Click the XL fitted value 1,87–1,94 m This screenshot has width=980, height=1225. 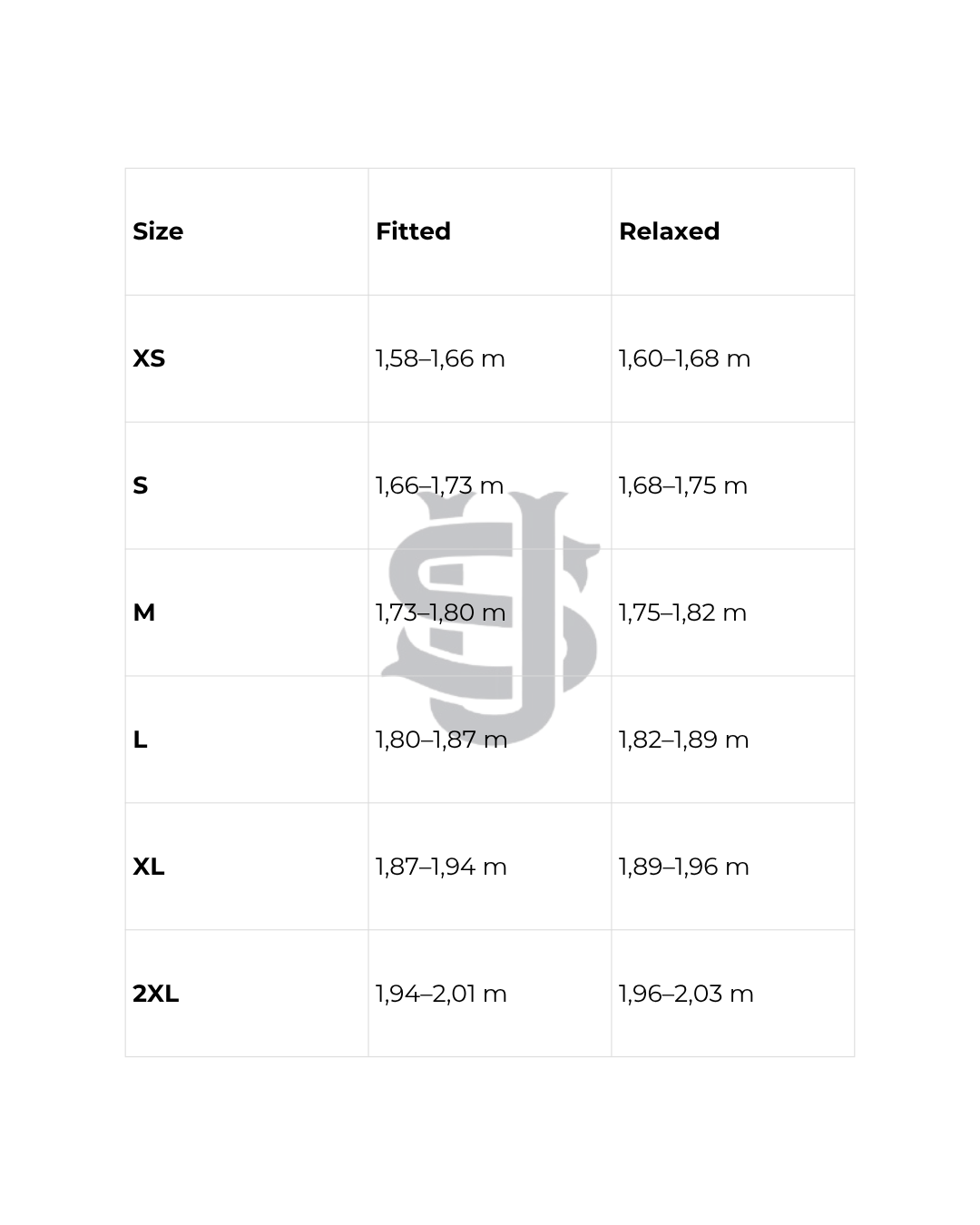(441, 867)
